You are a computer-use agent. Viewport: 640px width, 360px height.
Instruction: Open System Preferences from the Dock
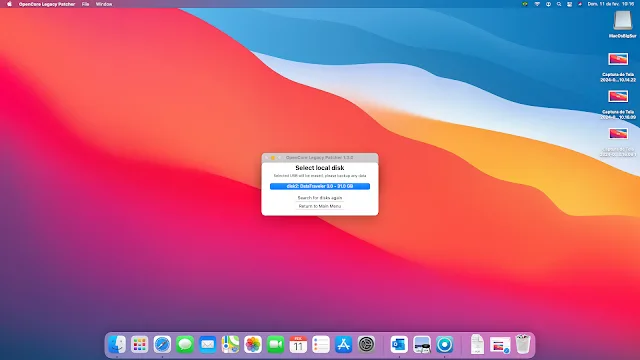tap(366, 344)
